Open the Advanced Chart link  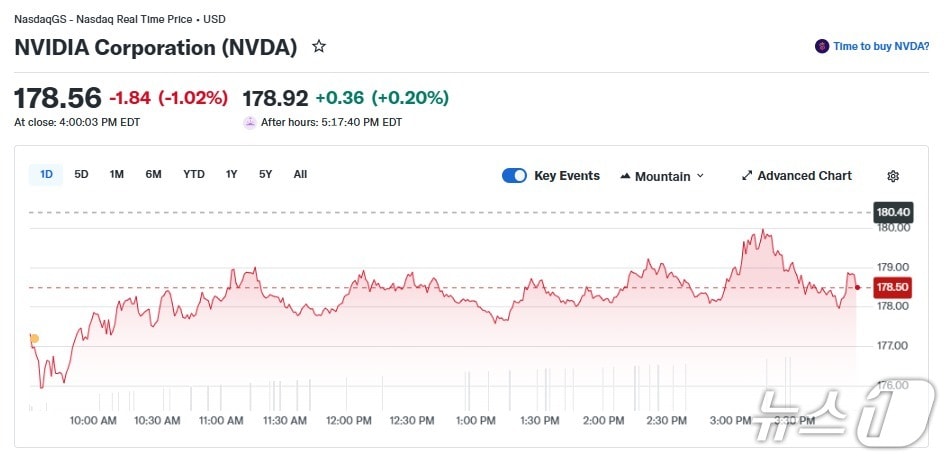[x=804, y=176]
